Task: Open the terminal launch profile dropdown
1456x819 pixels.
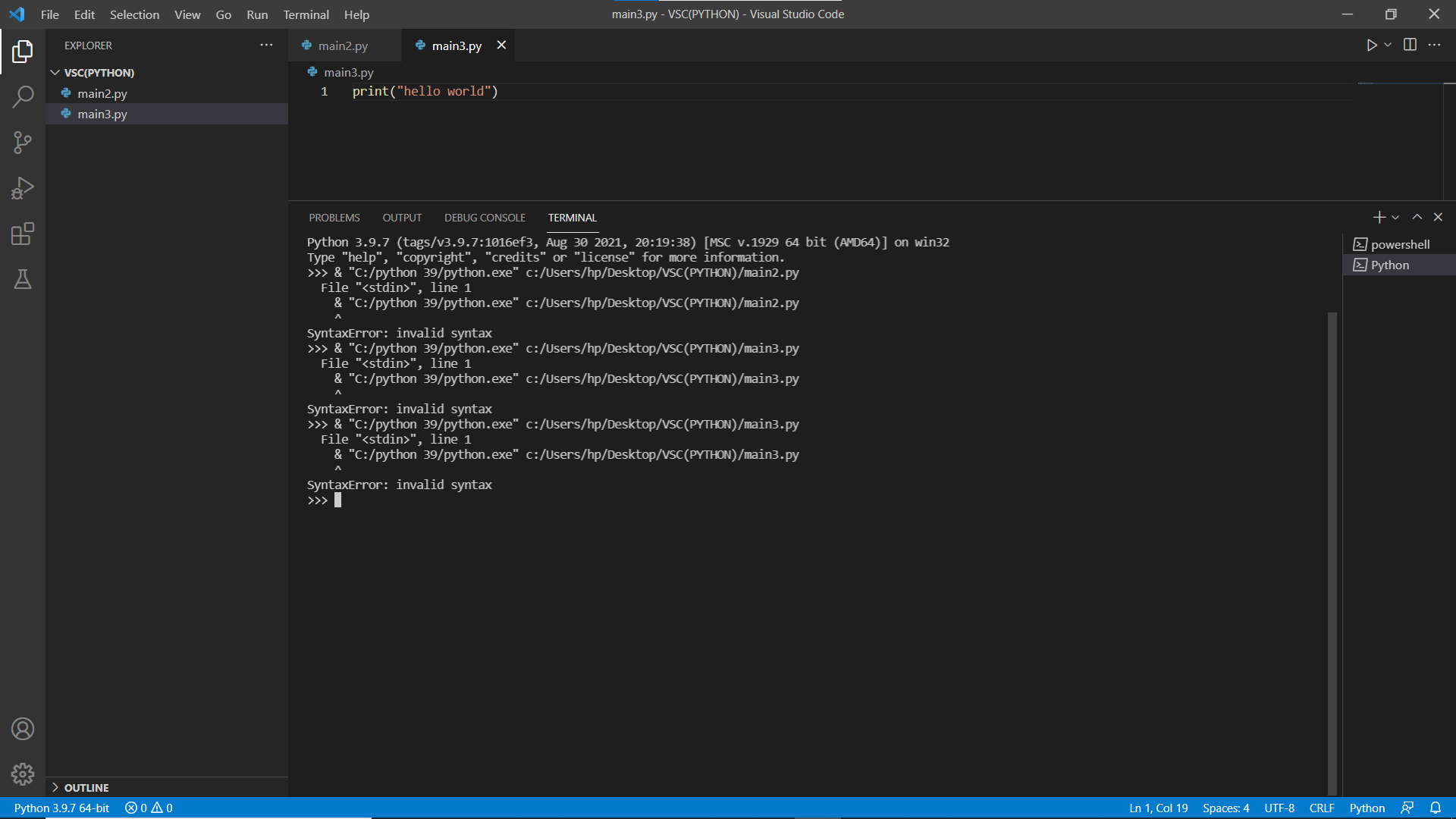Action: click(x=1395, y=218)
